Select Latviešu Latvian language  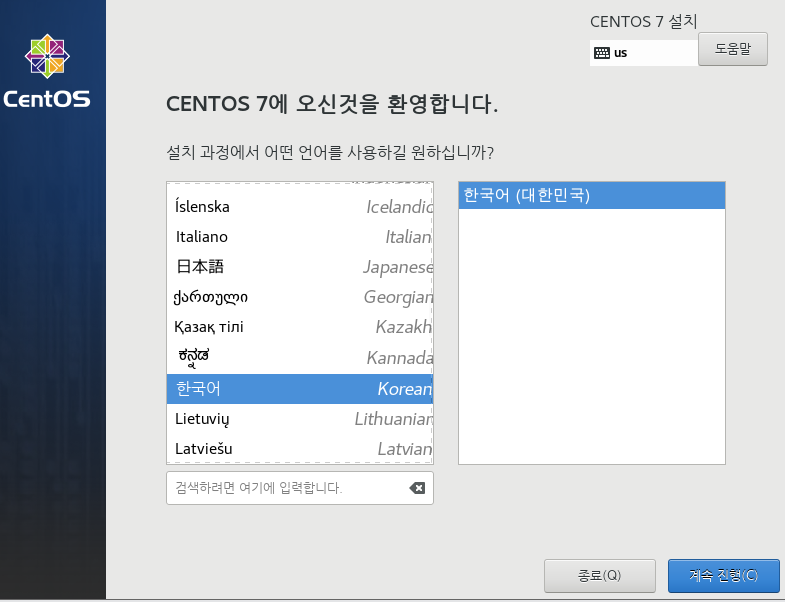pyautogui.click(x=300, y=449)
